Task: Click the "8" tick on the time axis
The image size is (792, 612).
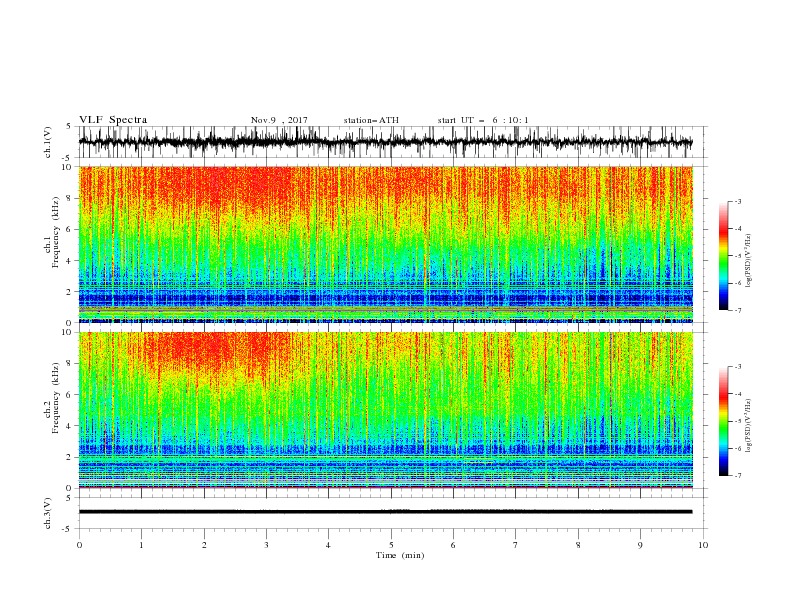Action: (x=578, y=545)
